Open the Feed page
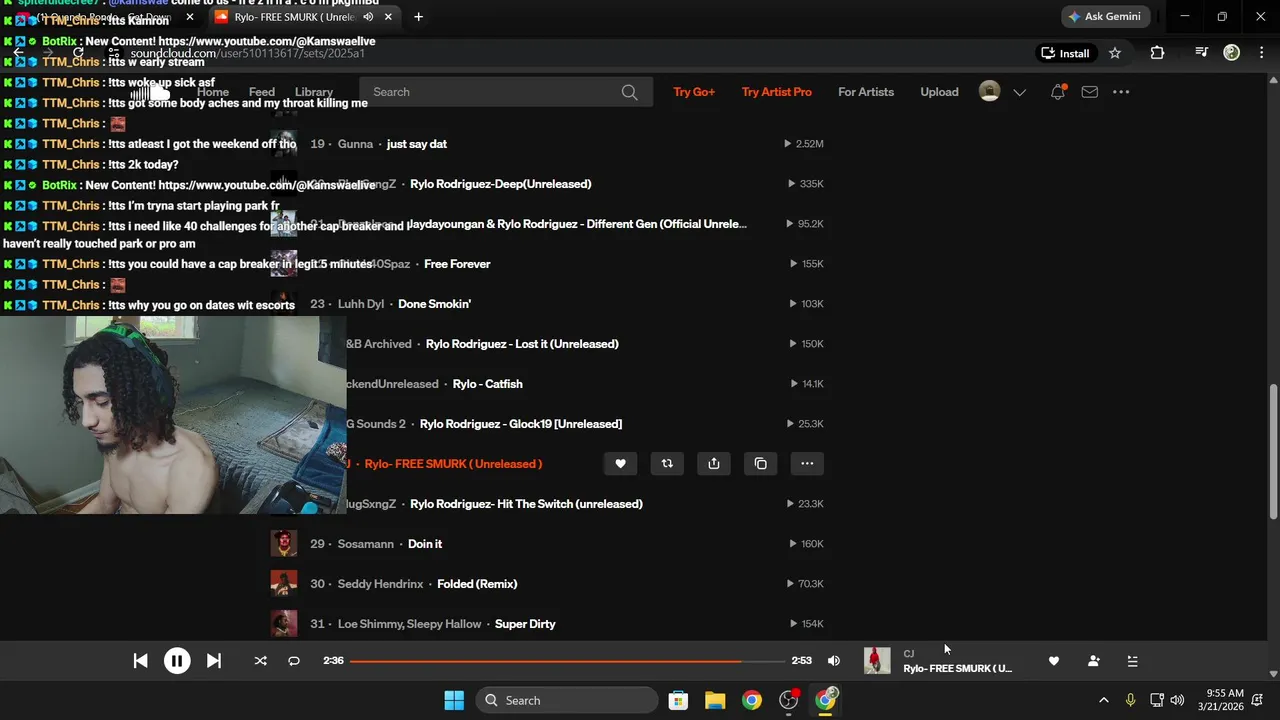1280x720 pixels. click(x=262, y=92)
